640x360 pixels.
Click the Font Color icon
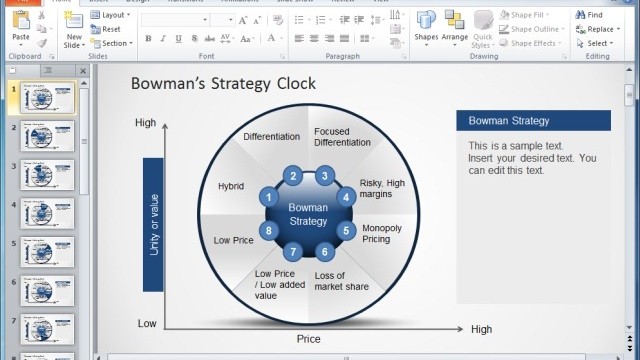271,39
